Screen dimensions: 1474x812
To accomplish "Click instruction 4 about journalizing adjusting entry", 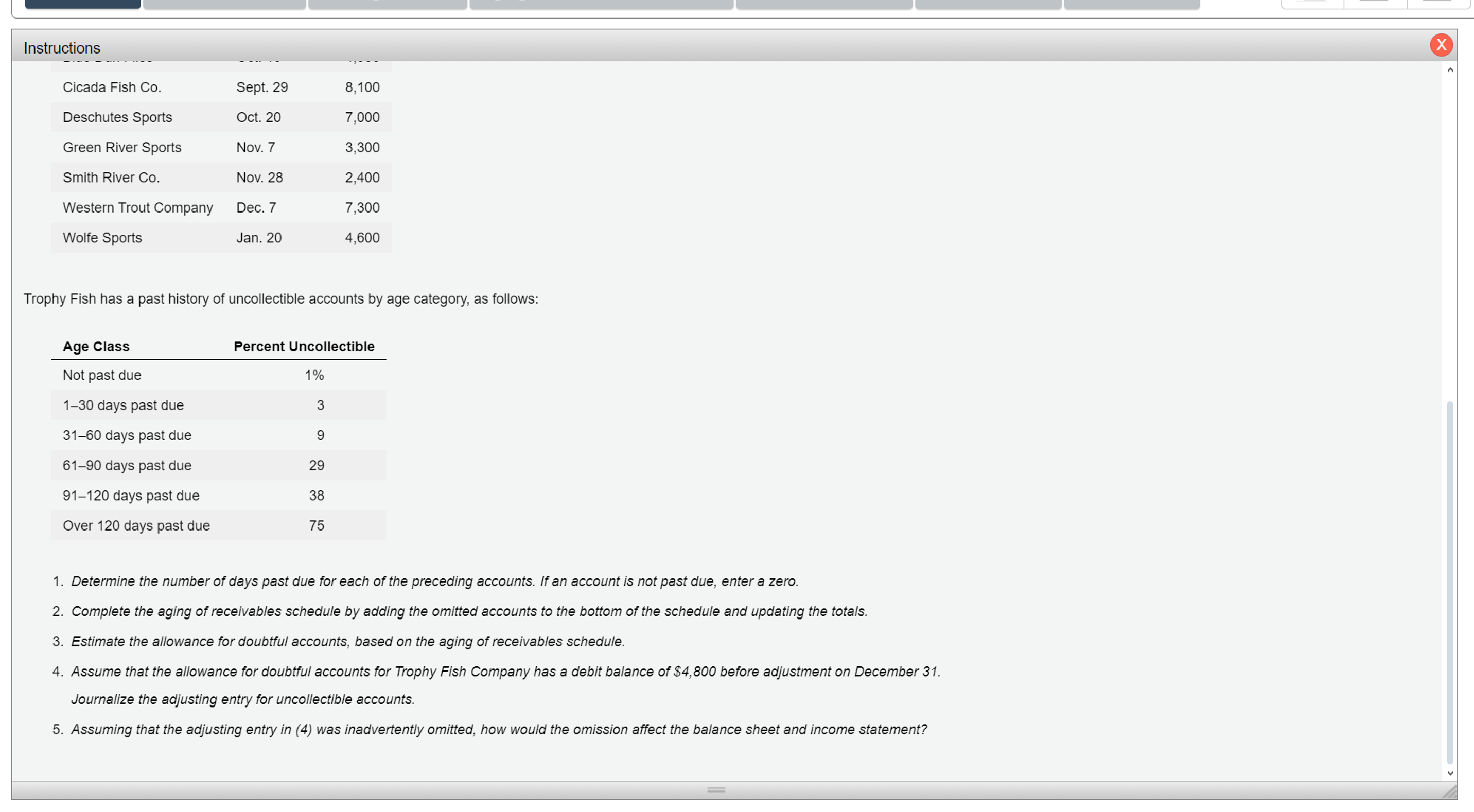I will 505,672.
